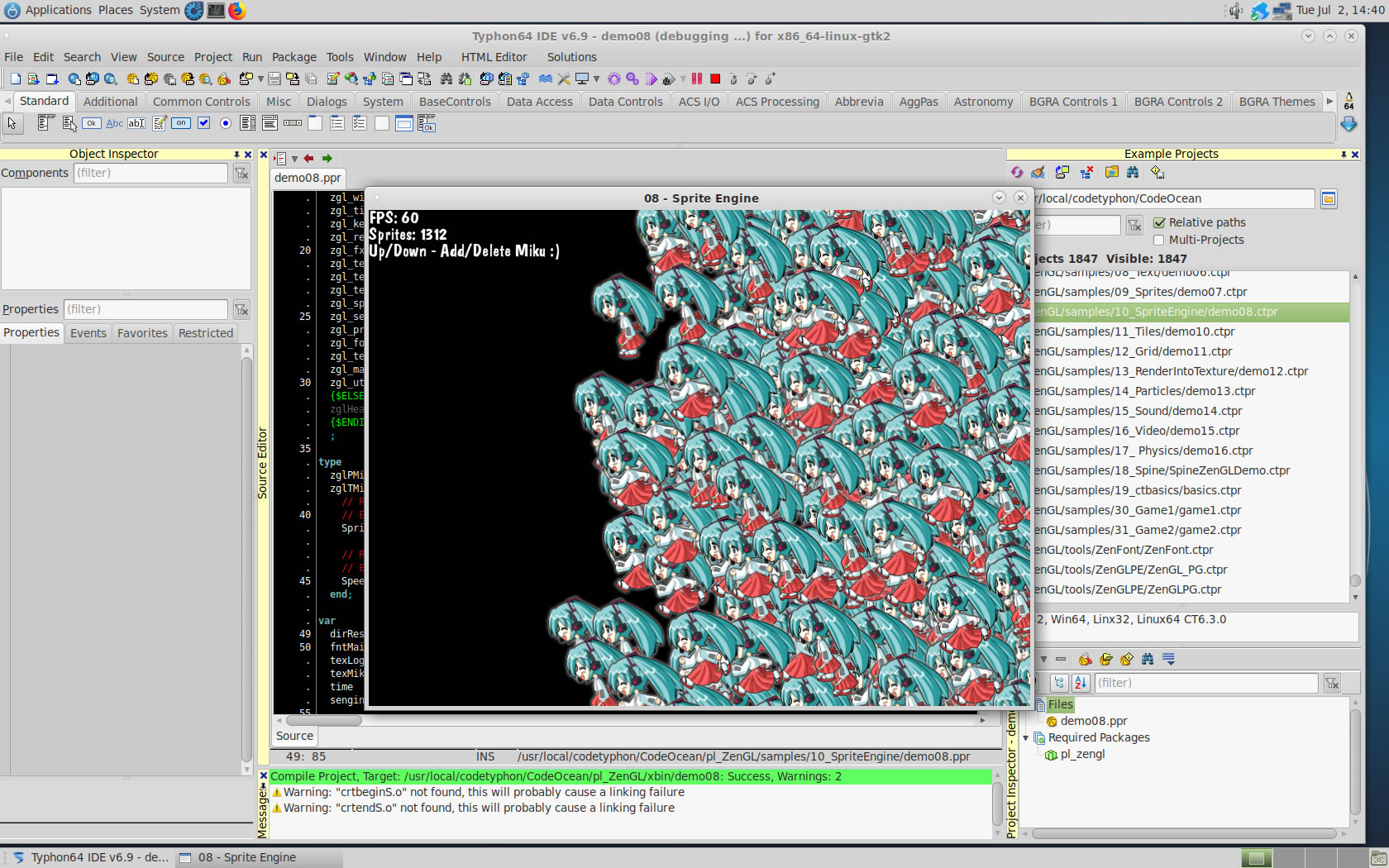Switch to the BGRA Controls 1 palette tab

pos(1073,102)
